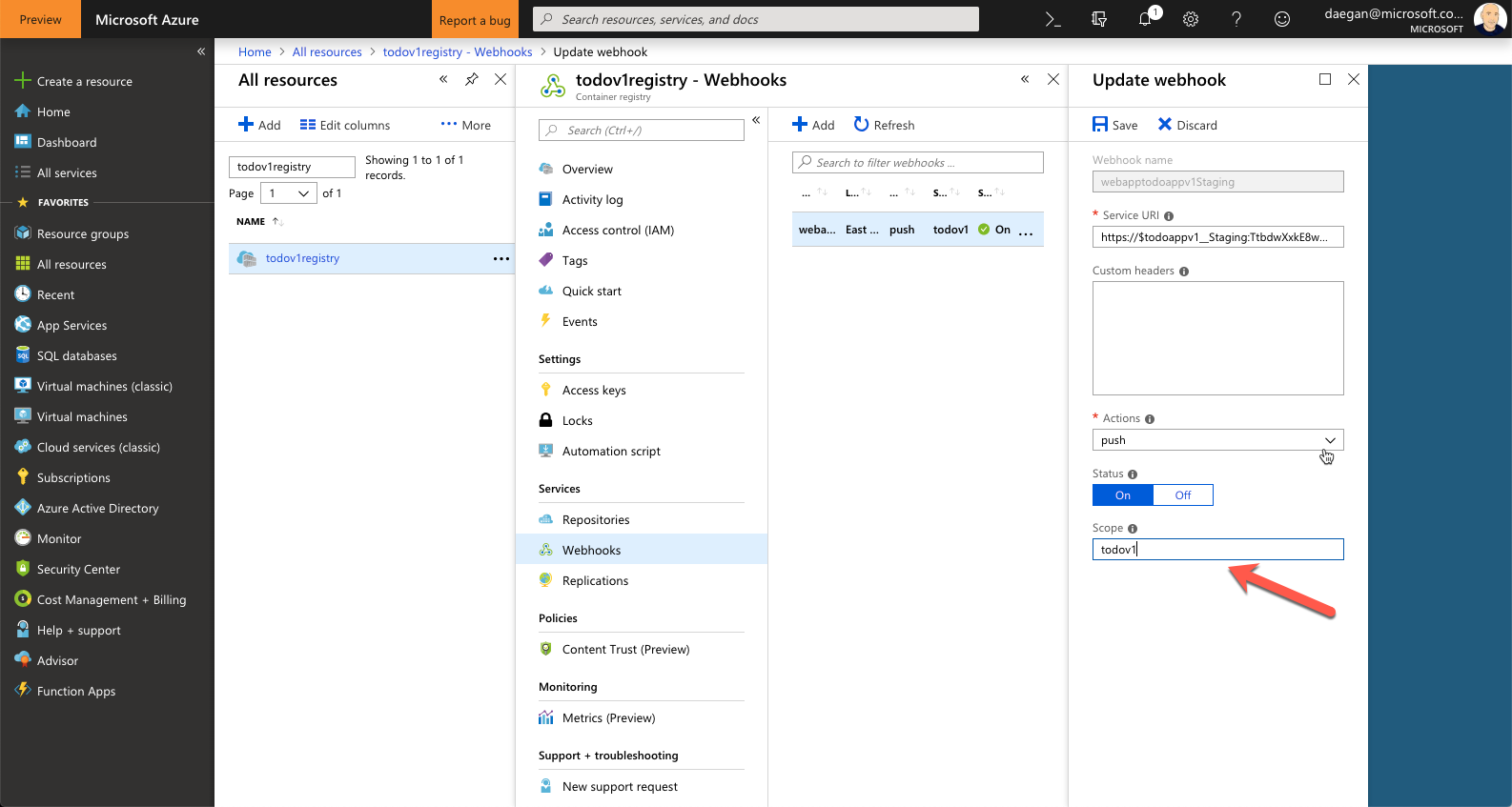Screen dimensions: 1512x807
Task: Open the Directory and subscription filter icon
Action: pyautogui.click(x=1099, y=19)
